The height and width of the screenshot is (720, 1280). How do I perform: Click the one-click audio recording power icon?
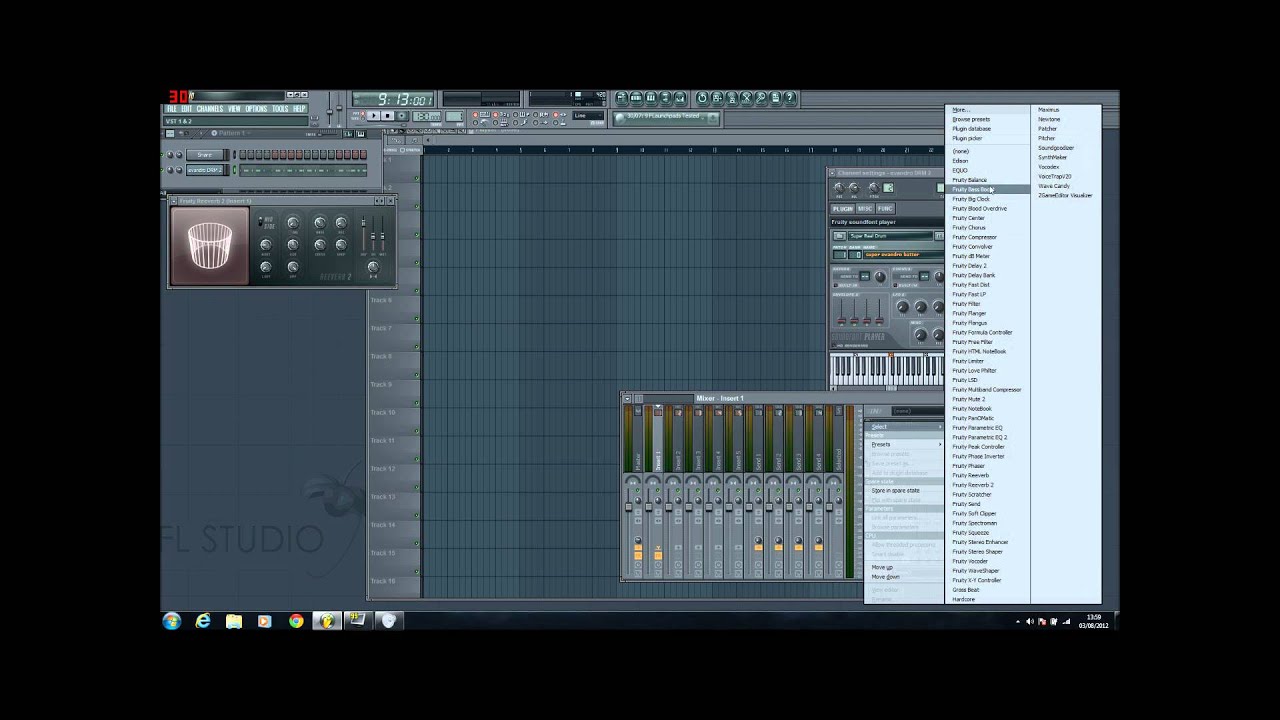click(702, 98)
